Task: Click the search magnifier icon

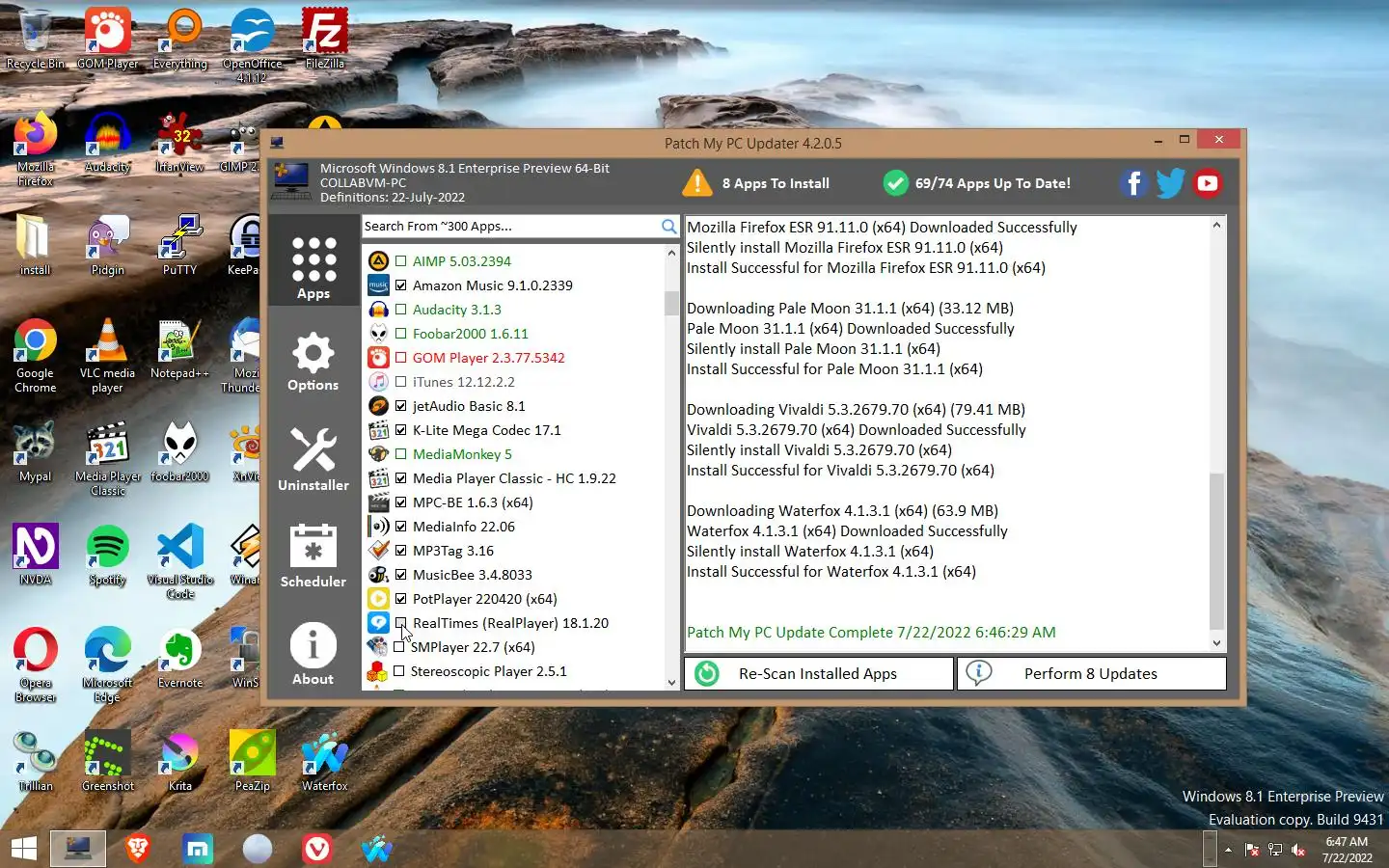Action: 668,226
